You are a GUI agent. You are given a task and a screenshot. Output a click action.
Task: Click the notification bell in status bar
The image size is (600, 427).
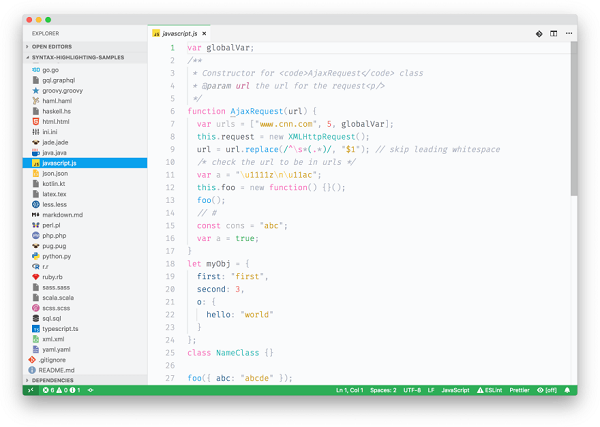point(567,390)
